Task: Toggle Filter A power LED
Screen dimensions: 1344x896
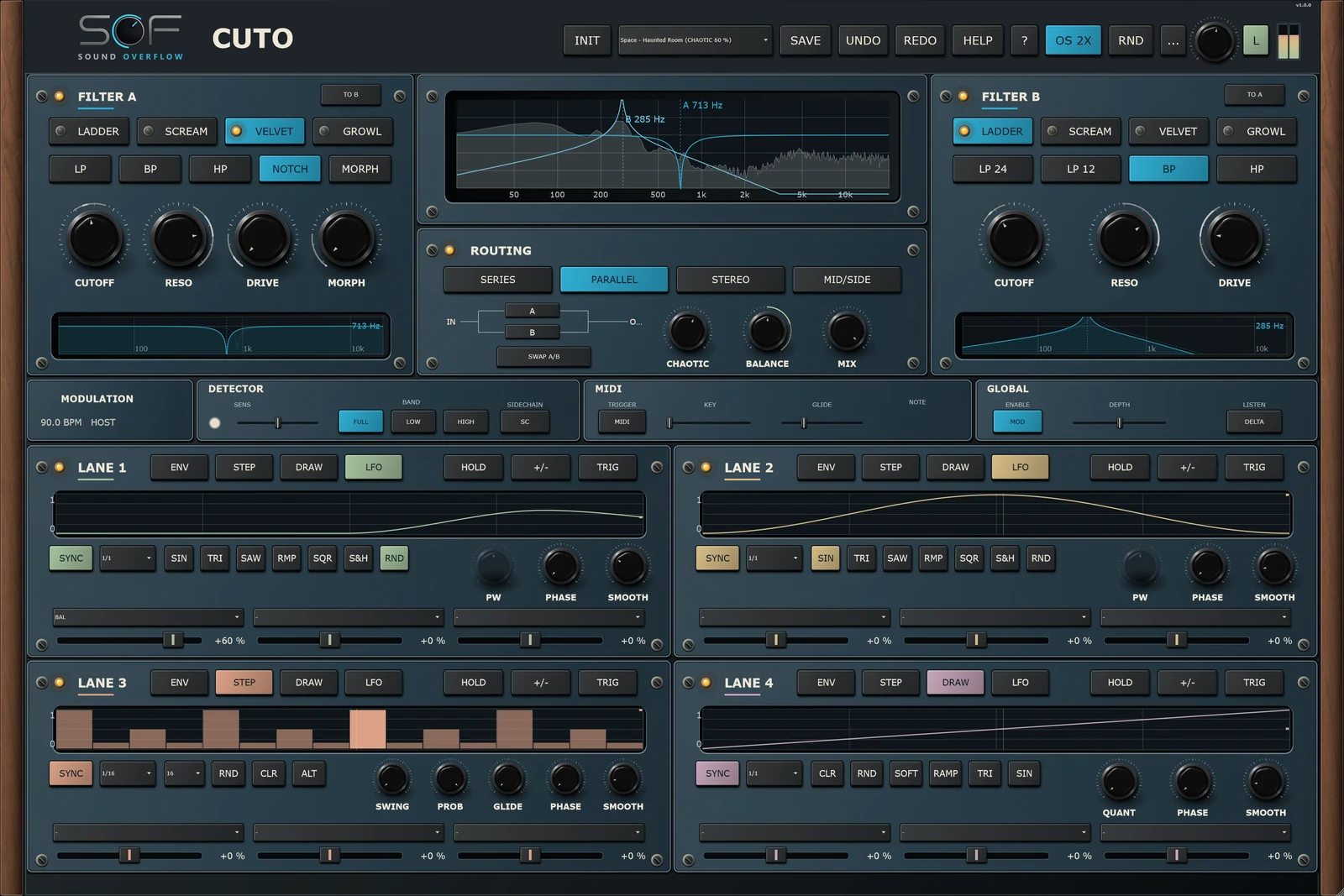Action: coord(60,97)
